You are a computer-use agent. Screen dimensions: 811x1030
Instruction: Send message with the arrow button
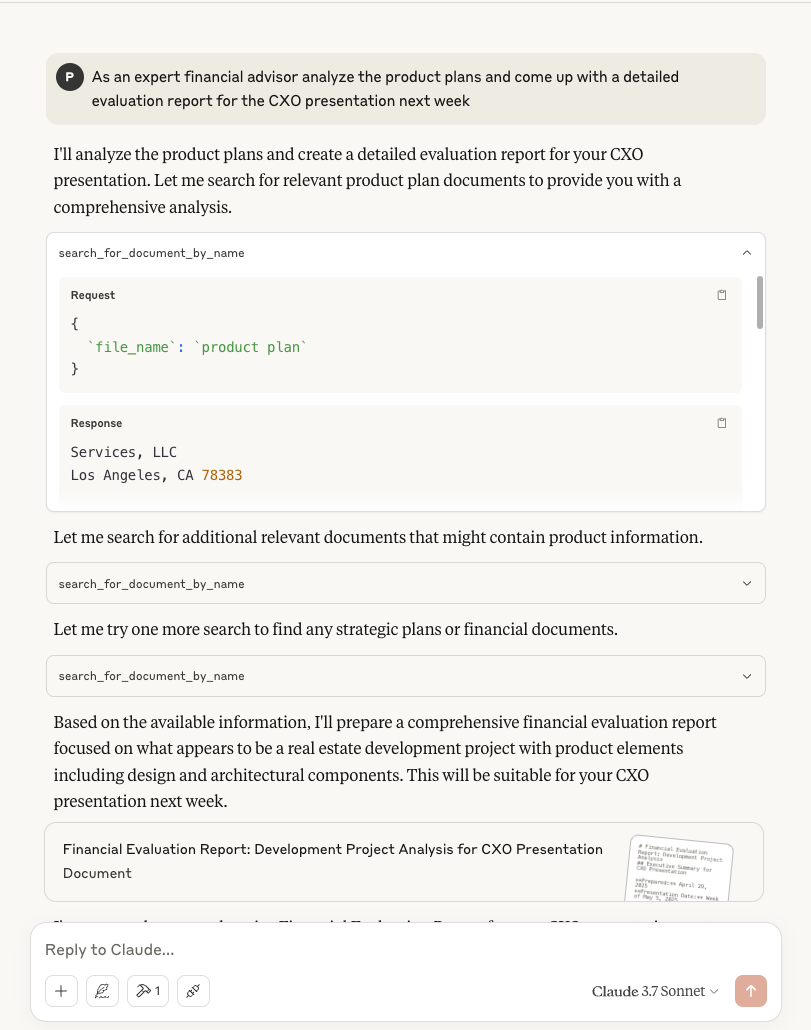751,991
